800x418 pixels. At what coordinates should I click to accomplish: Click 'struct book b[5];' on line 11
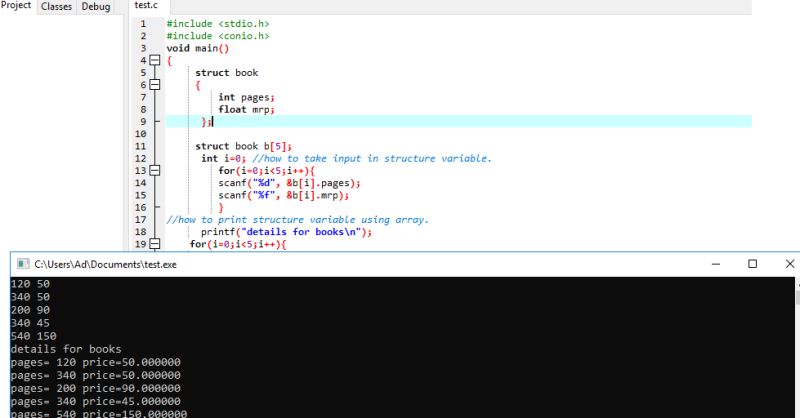coord(243,146)
